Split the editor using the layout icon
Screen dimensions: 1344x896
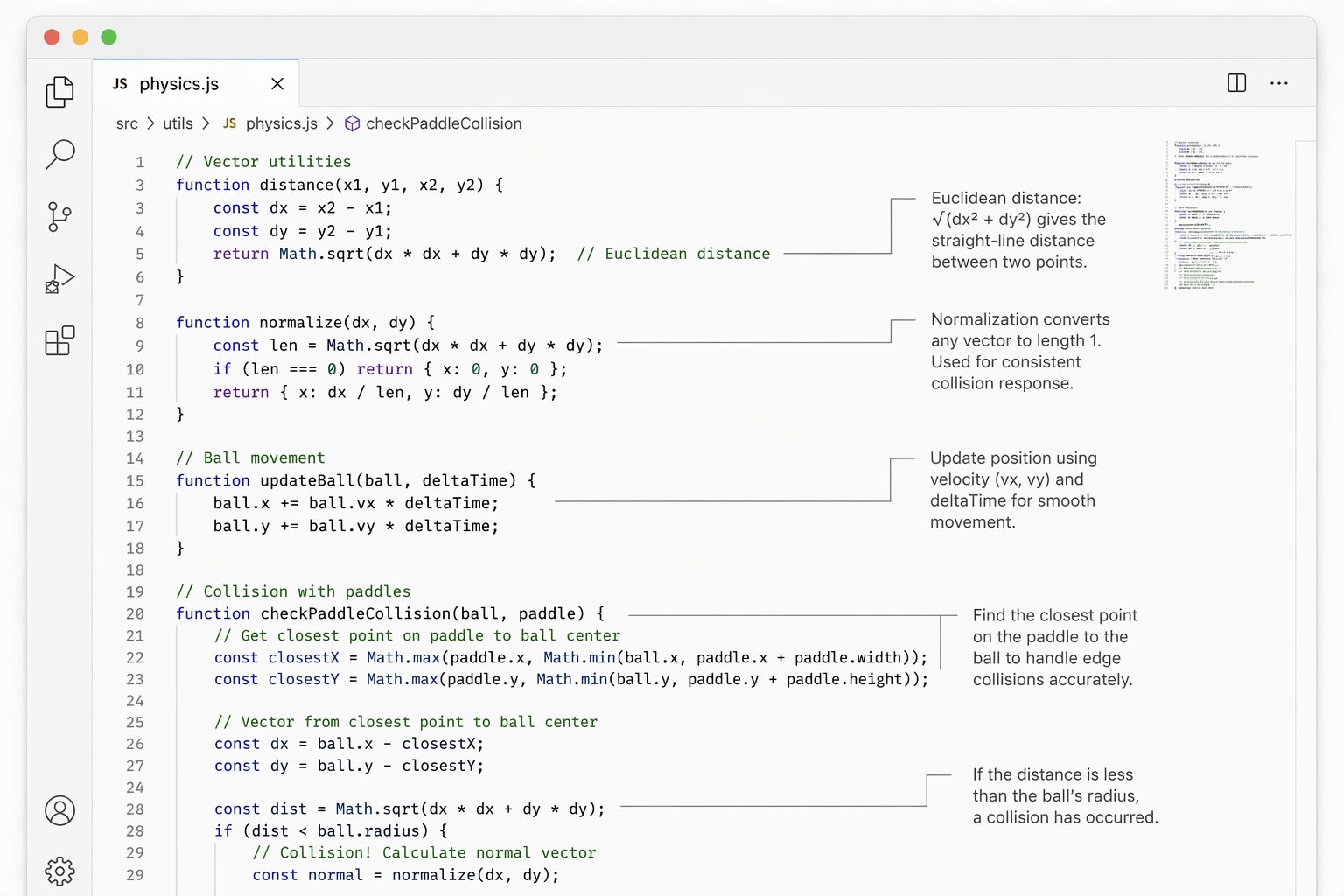pos(1236,83)
